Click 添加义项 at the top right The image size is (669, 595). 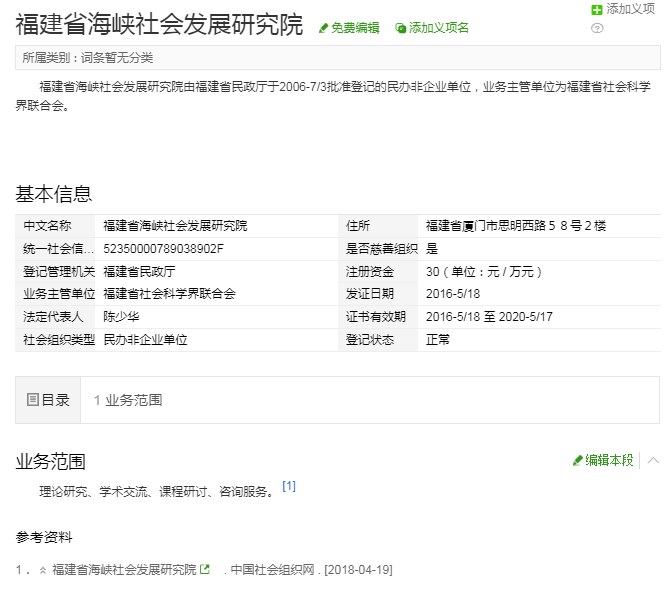[630, 9]
